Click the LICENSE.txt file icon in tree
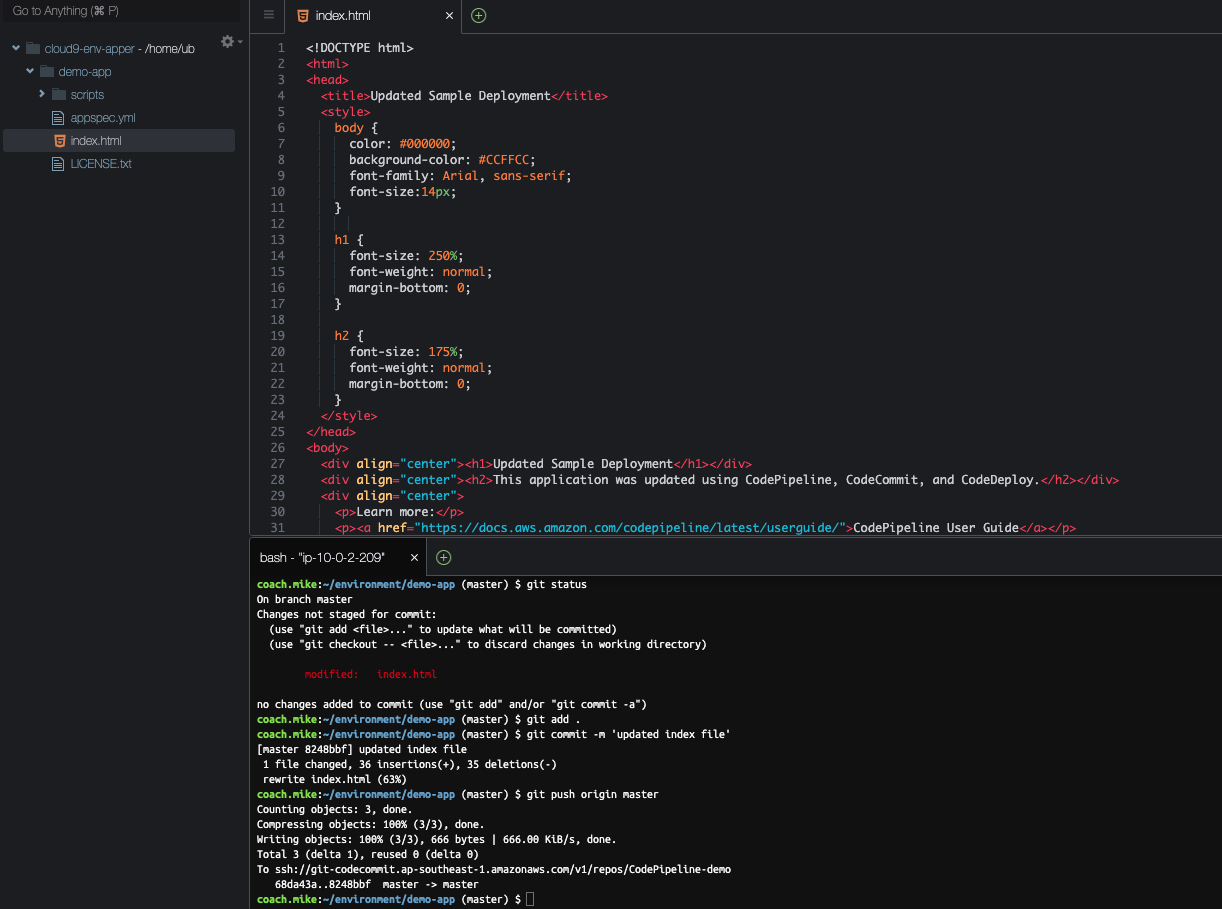 tap(58, 164)
